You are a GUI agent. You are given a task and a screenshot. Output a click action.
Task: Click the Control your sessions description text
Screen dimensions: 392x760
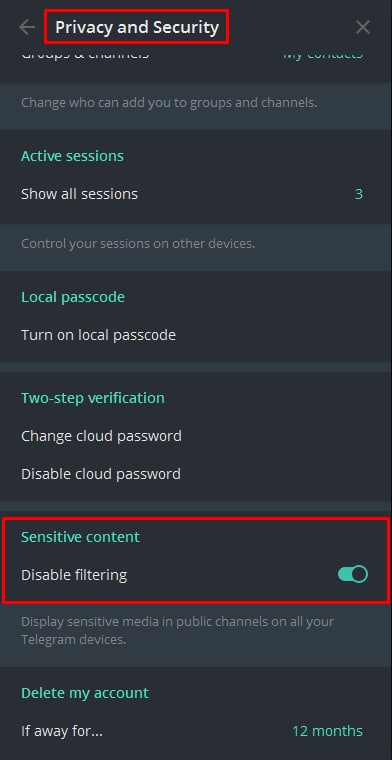pyautogui.click(x=138, y=243)
